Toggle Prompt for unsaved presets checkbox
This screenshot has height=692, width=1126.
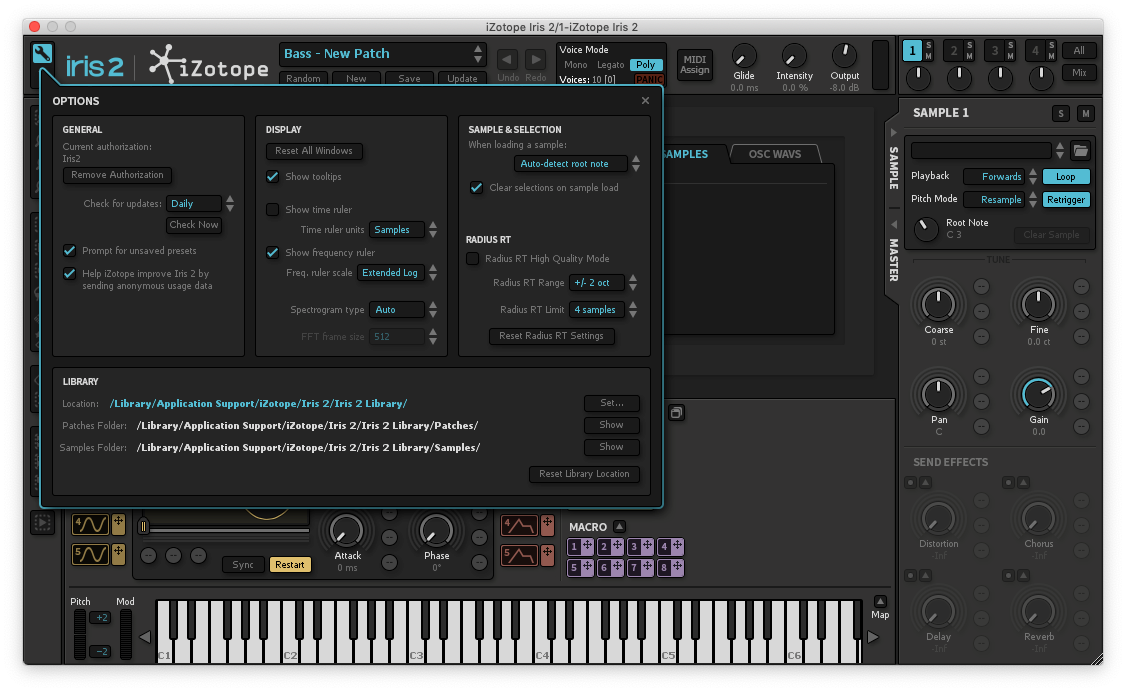click(x=70, y=251)
